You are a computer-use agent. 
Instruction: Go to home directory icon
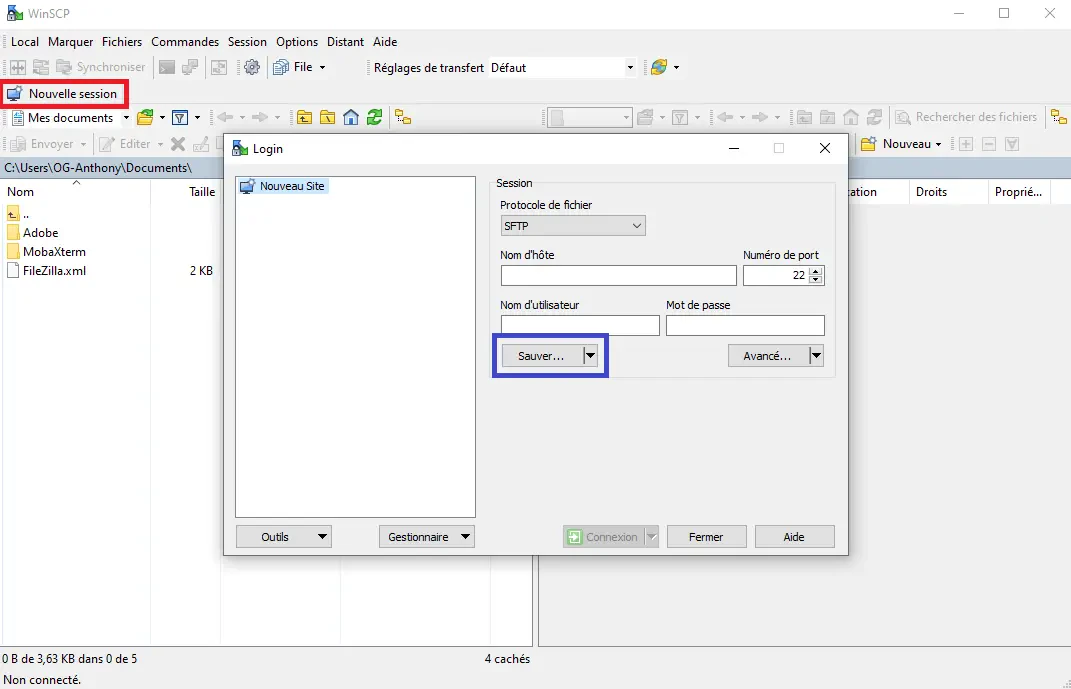click(350, 117)
